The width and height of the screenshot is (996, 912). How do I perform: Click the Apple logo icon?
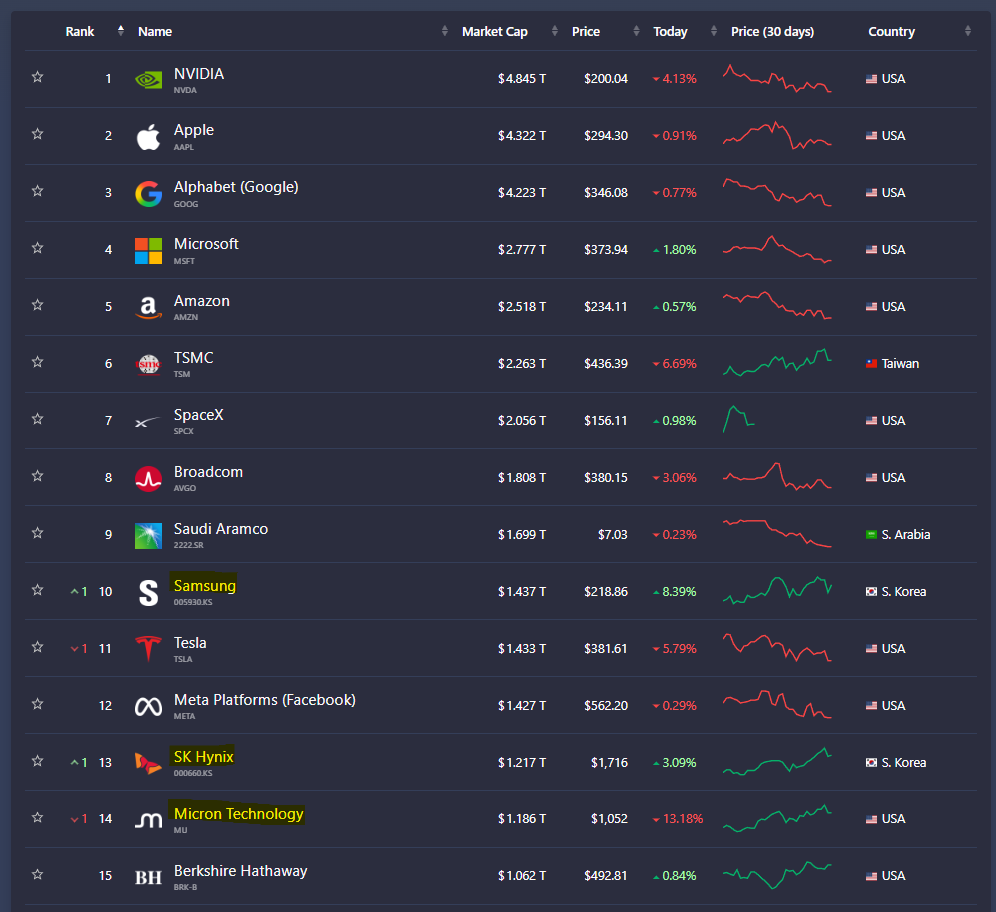click(x=149, y=137)
